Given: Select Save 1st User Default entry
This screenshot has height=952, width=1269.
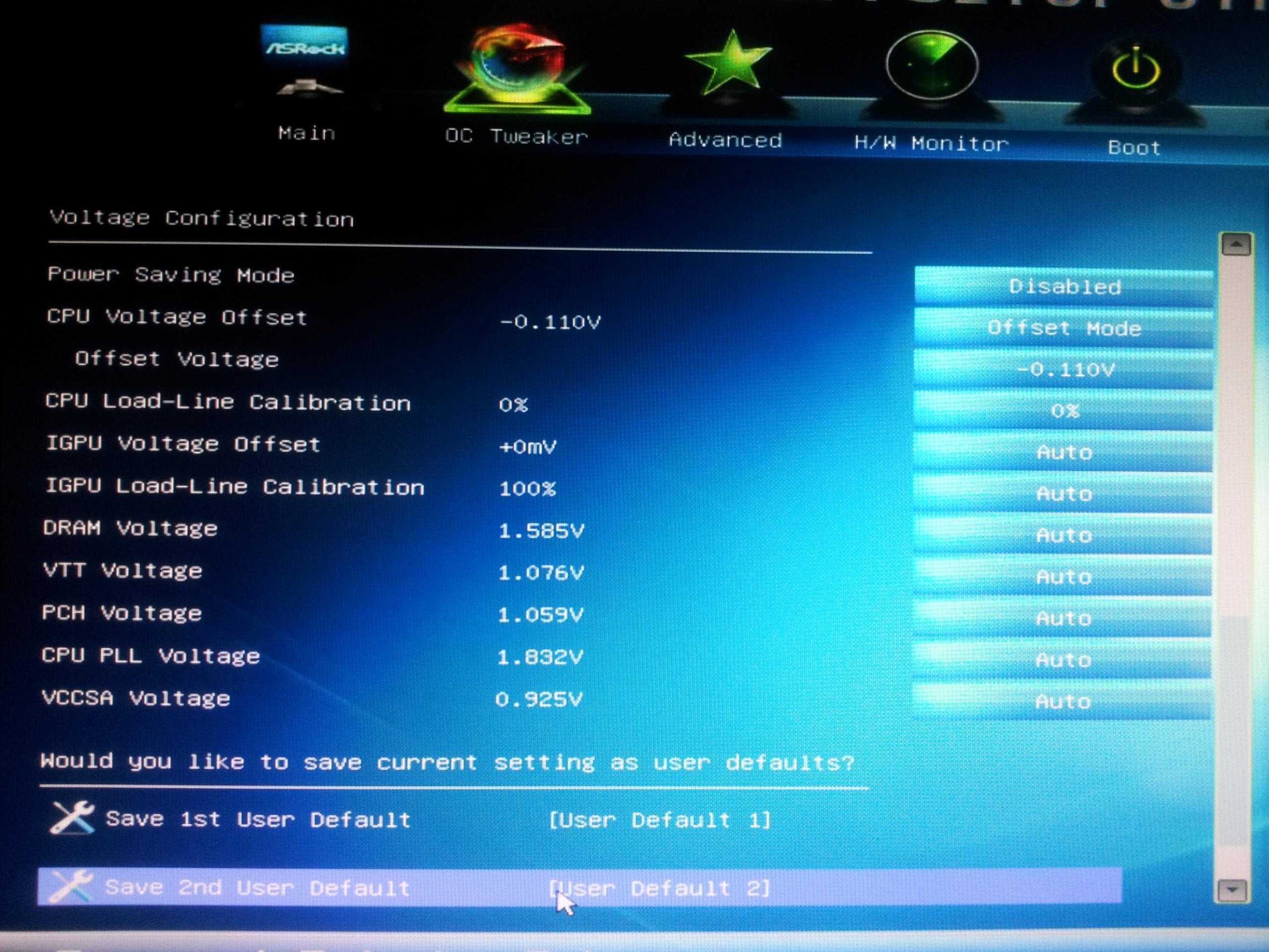Looking at the screenshot, I should pyautogui.click(x=258, y=819).
